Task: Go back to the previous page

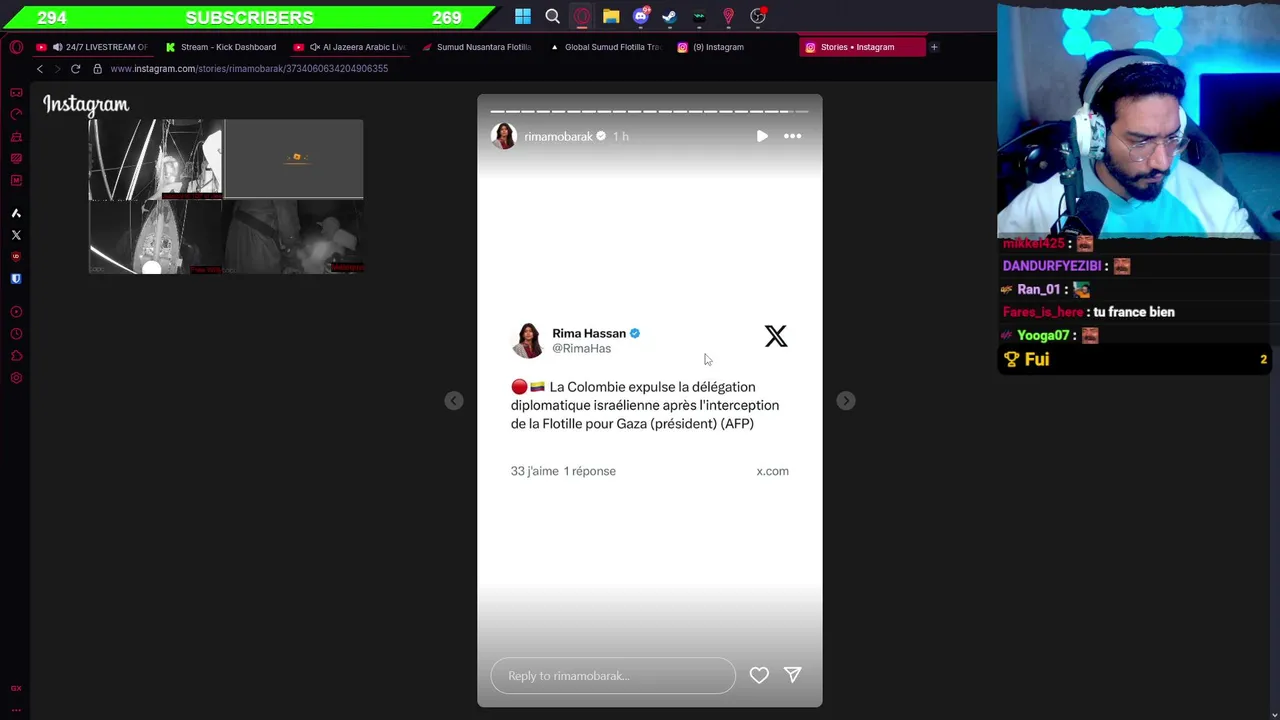Action: click(40, 69)
